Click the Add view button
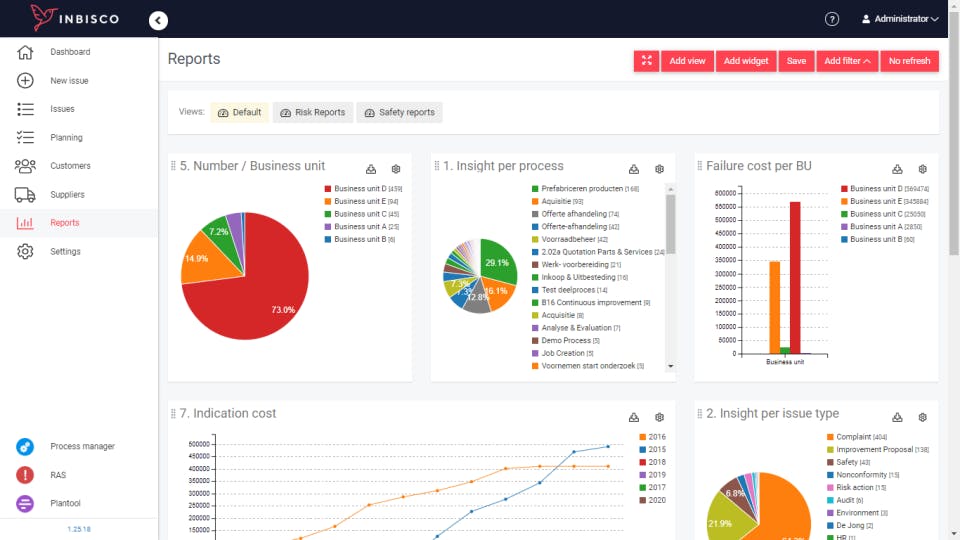The image size is (960, 540). click(x=687, y=61)
